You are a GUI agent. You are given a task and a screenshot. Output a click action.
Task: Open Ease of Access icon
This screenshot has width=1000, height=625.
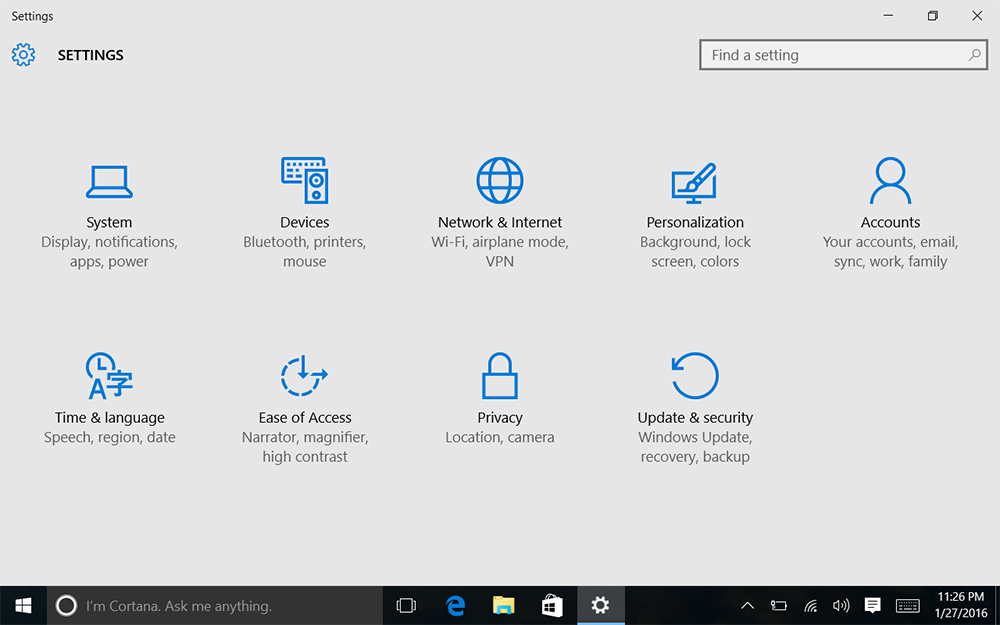(x=305, y=376)
